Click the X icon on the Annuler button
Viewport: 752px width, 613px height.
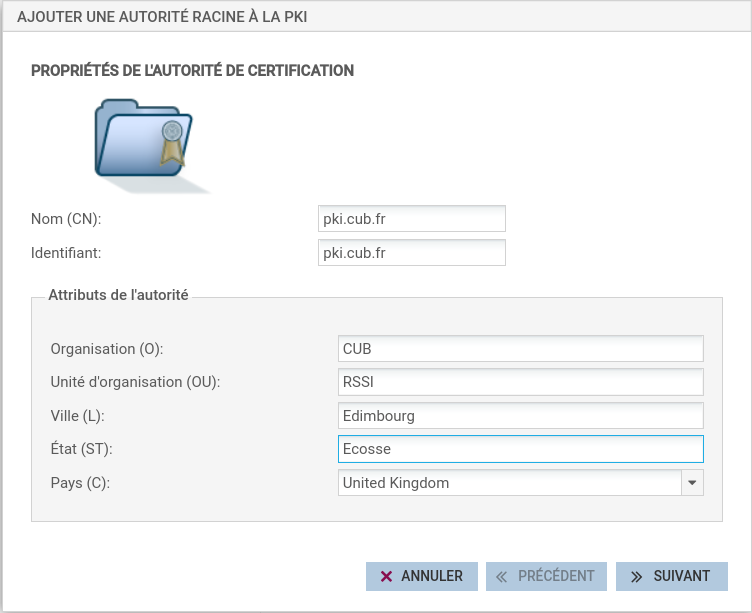coord(386,577)
